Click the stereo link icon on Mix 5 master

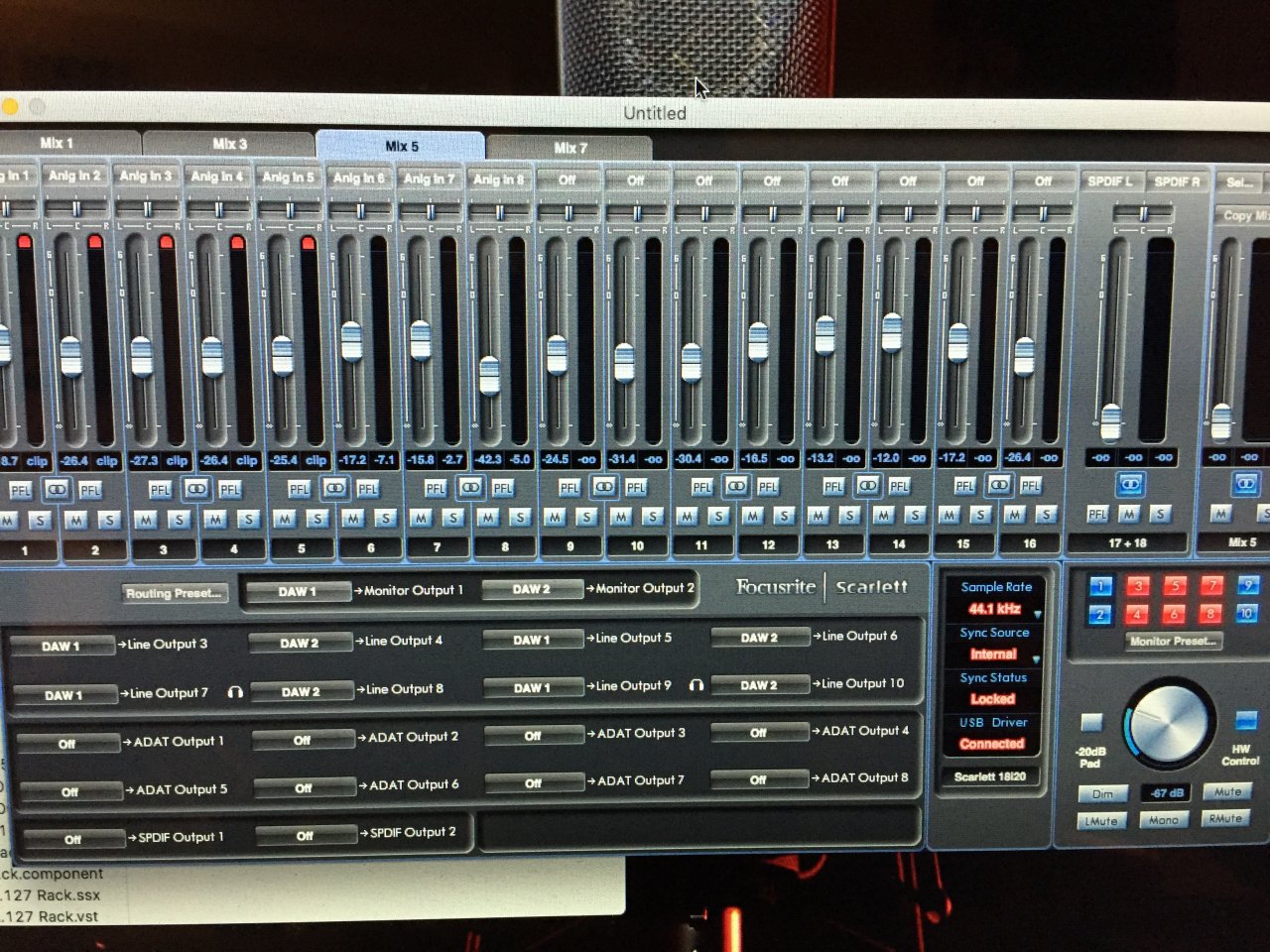pyautogui.click(x=1246, y=483)
